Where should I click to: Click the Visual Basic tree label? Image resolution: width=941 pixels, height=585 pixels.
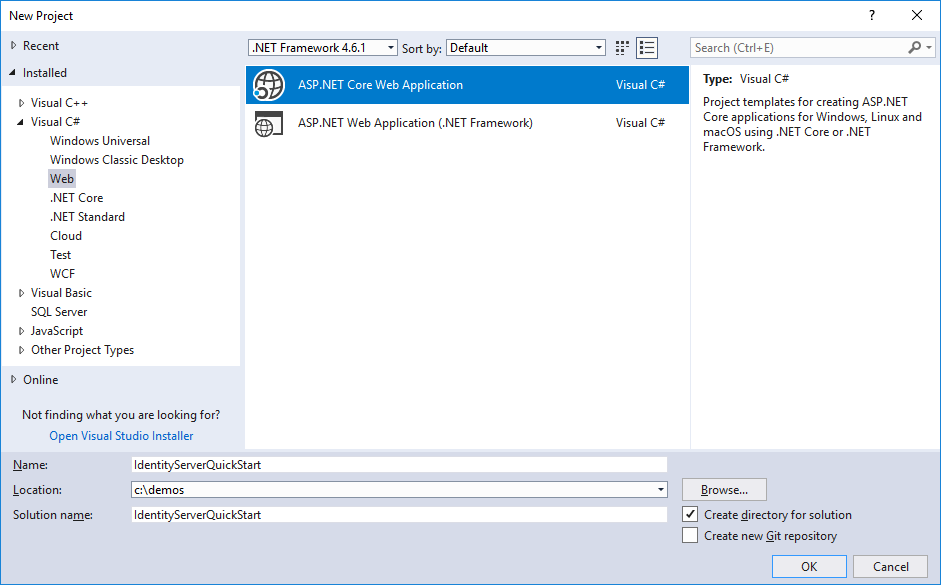tap(61, 293)
